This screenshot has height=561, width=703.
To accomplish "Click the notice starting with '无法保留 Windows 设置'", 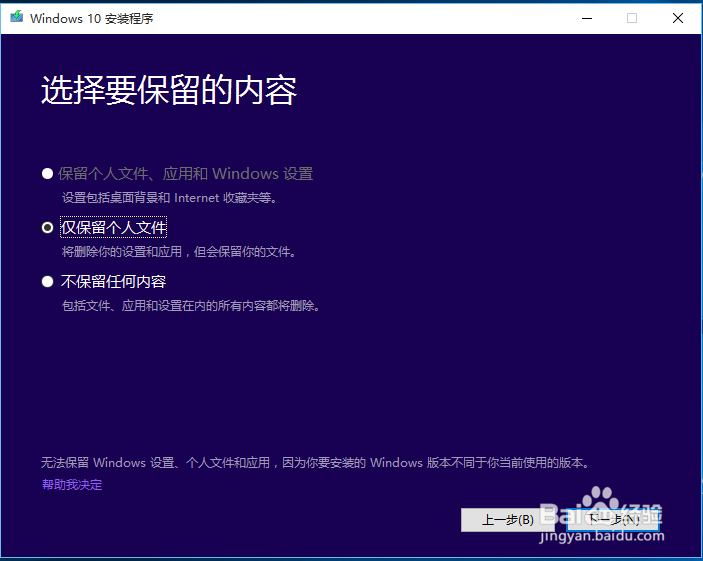I will point(316,462).
